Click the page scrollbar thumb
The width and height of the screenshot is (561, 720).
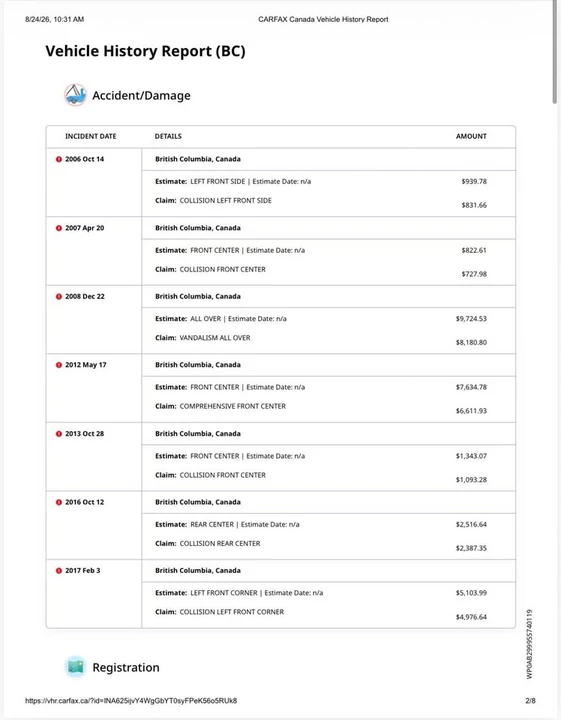555,51
